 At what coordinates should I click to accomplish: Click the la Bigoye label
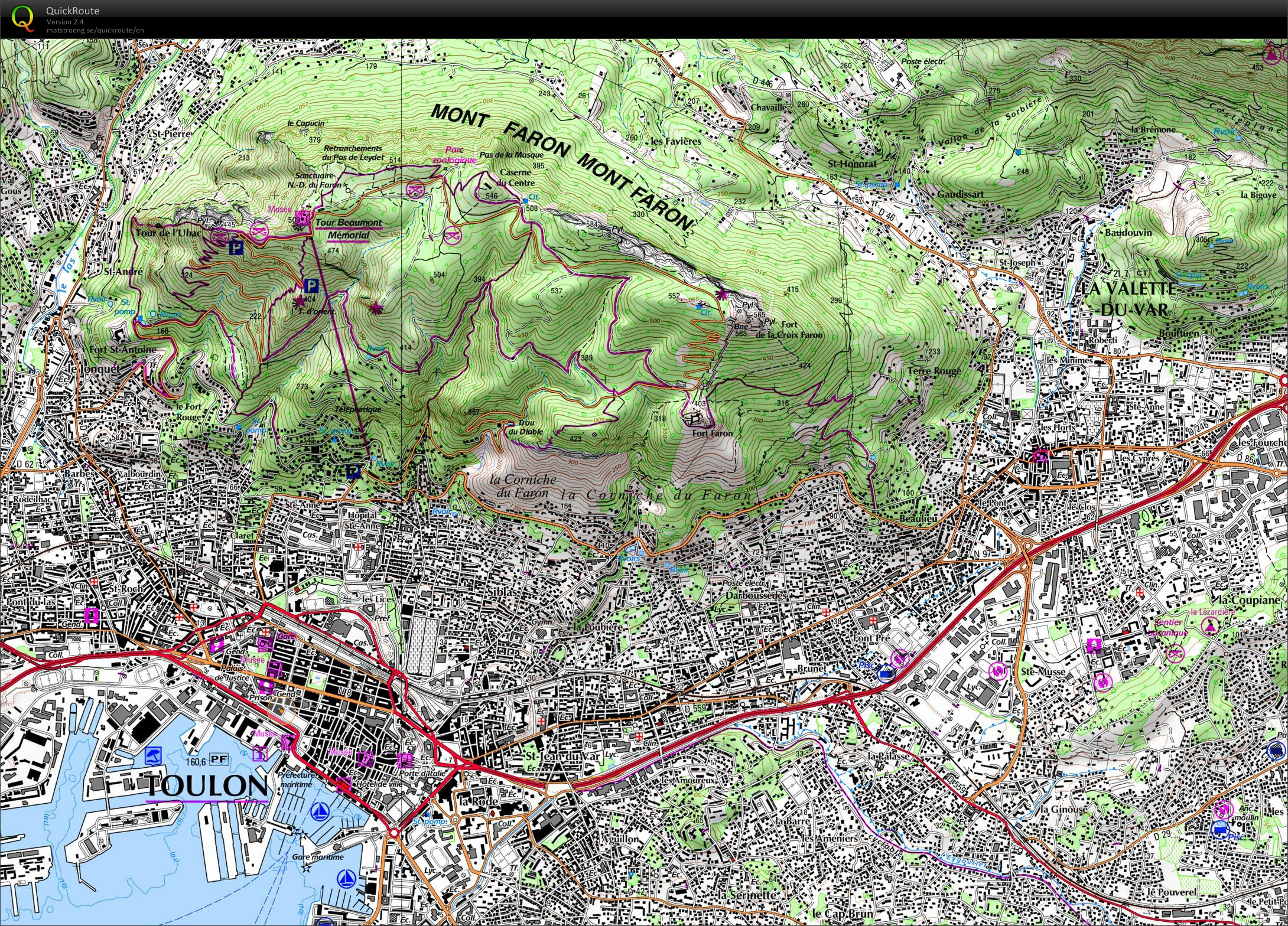(1258, 195)
